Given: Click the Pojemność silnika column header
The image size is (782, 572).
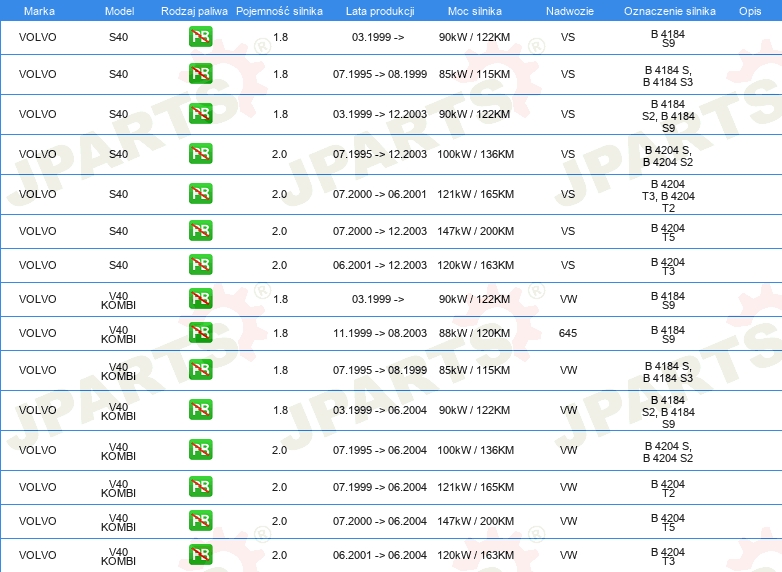Looking at the screenshot, I should coord(279,11).
